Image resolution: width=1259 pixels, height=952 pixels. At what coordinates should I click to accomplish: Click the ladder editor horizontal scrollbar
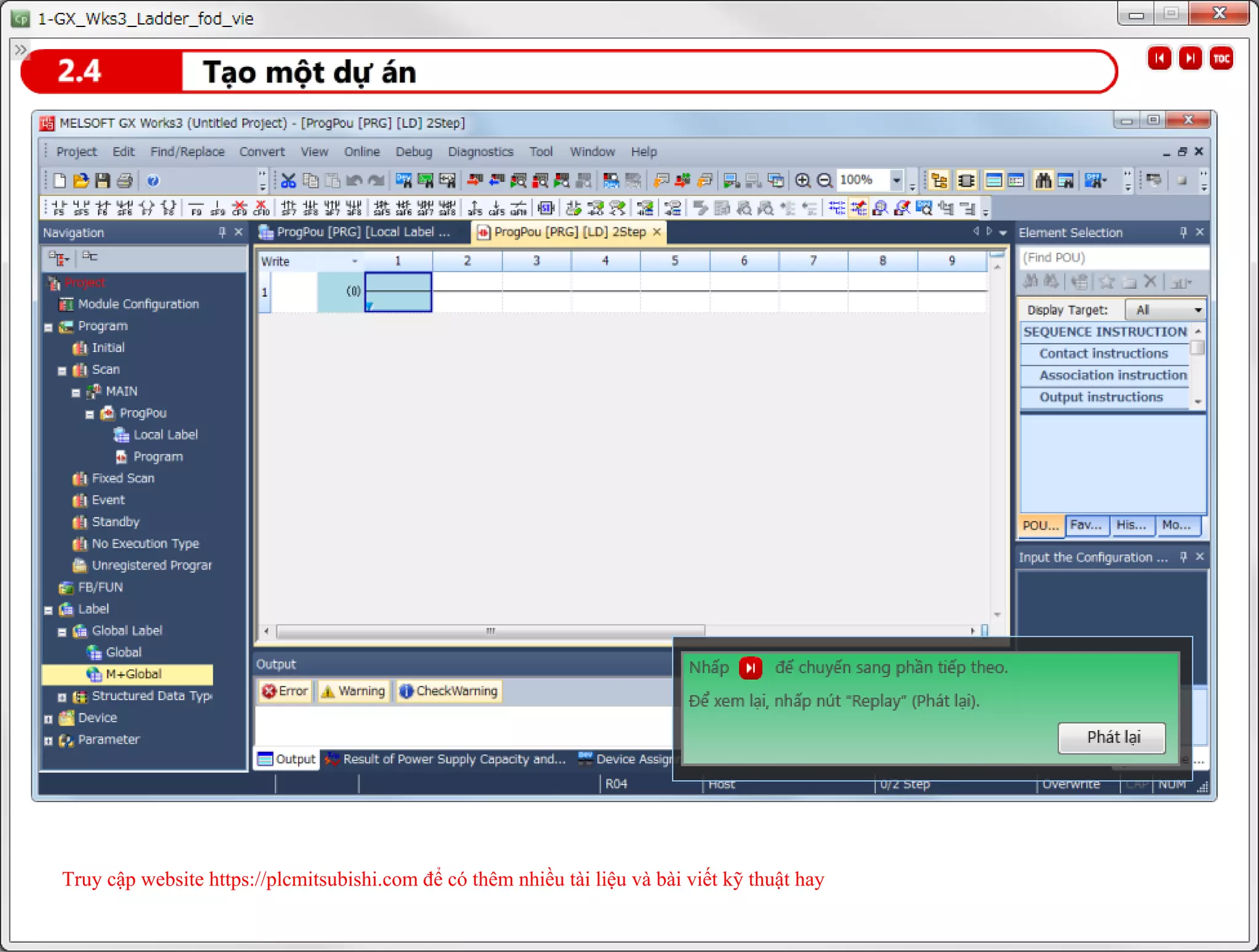tap(491, 631)
